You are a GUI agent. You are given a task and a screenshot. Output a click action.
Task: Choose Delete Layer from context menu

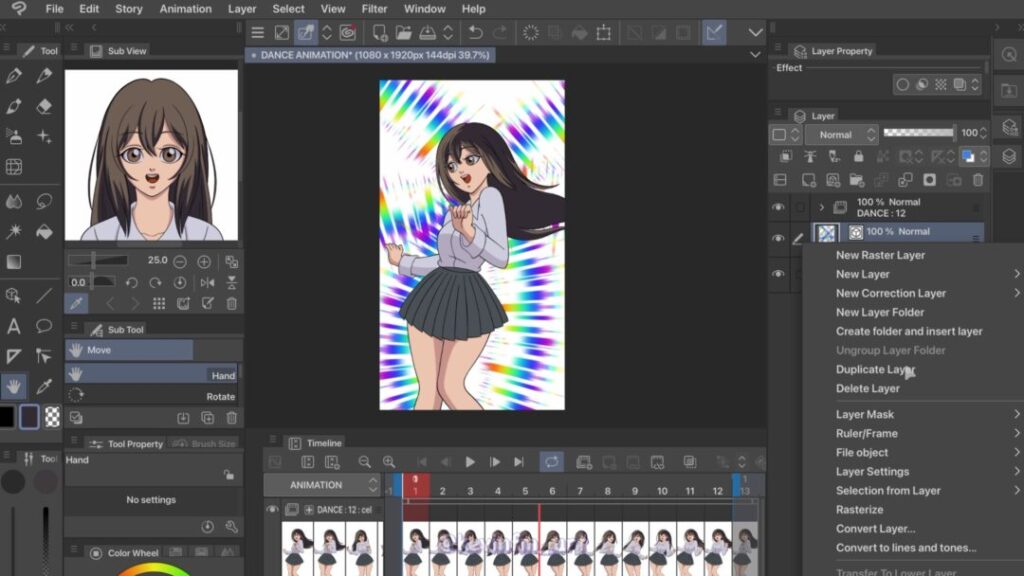click(x=867, y=388)
